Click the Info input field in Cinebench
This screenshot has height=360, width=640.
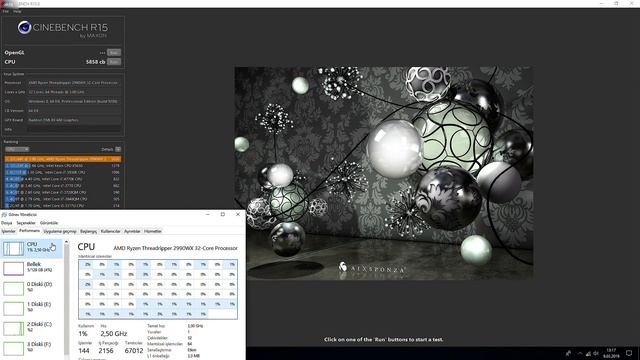[74, 129]
